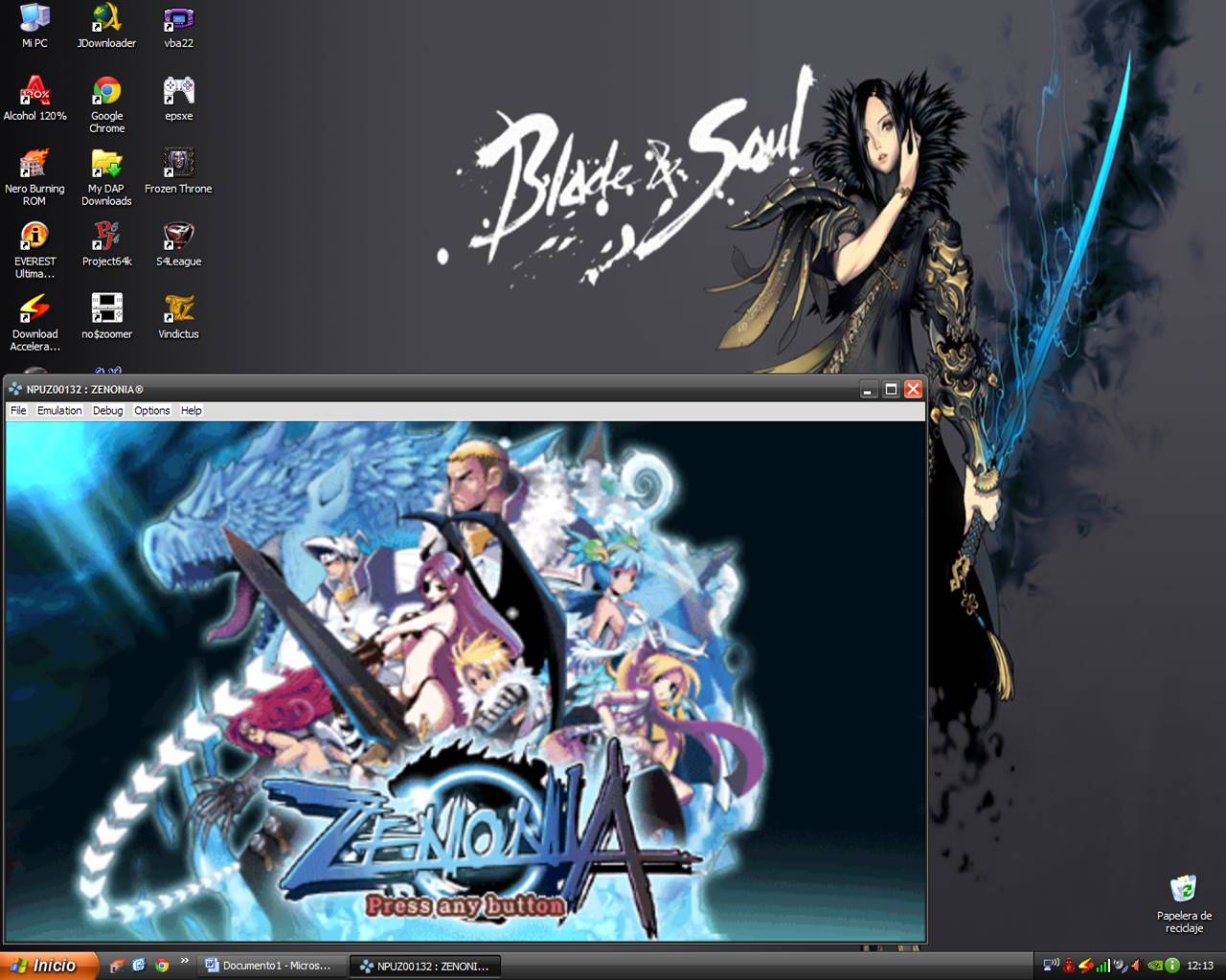Launch the Project64k desktop shortcut

(x=106, y=238)
